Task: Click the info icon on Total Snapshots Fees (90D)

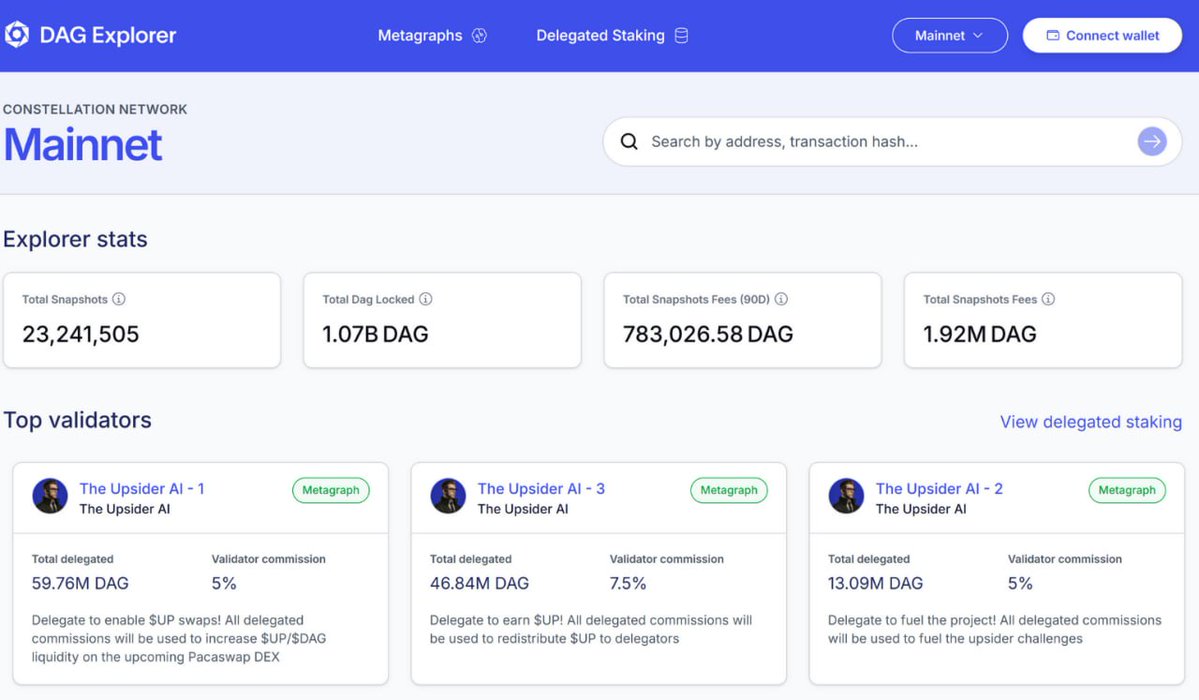Action: coord(781,298)
